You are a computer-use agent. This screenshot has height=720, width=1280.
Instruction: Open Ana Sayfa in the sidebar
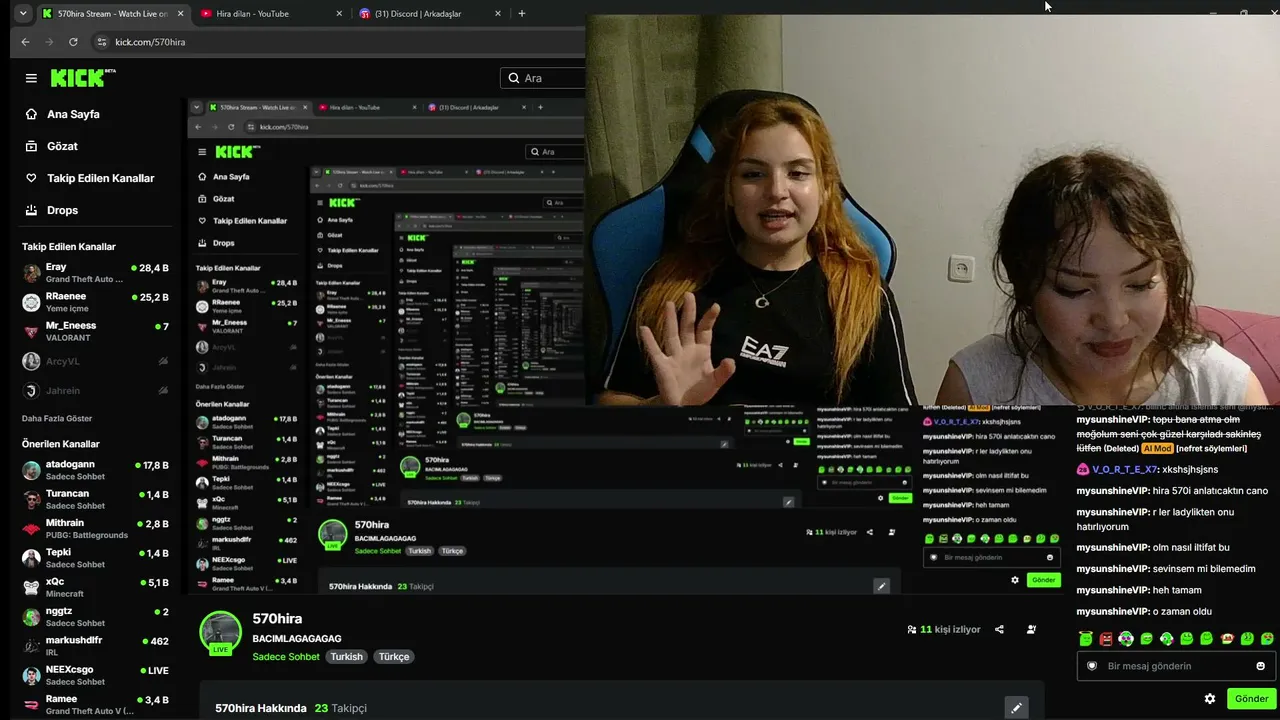(x=73, y=114)
